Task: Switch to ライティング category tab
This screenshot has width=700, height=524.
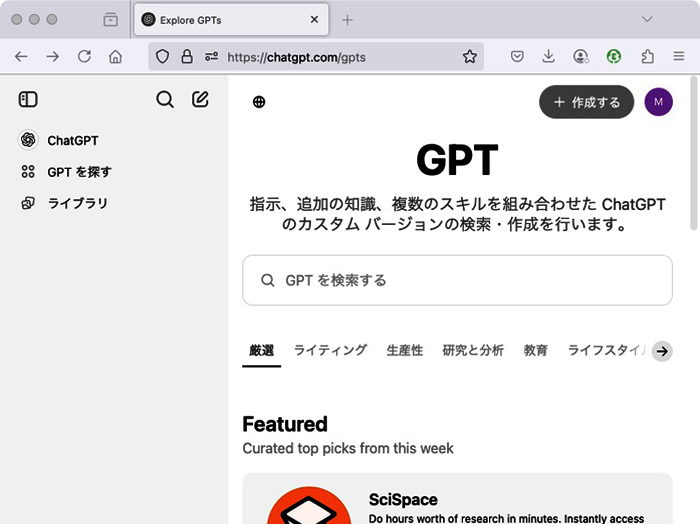Action: click(x=330, y=351)
